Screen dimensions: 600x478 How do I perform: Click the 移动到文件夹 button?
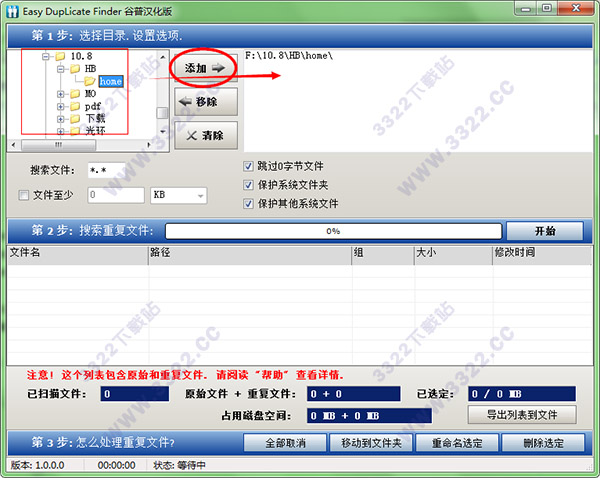coord(371,443)
